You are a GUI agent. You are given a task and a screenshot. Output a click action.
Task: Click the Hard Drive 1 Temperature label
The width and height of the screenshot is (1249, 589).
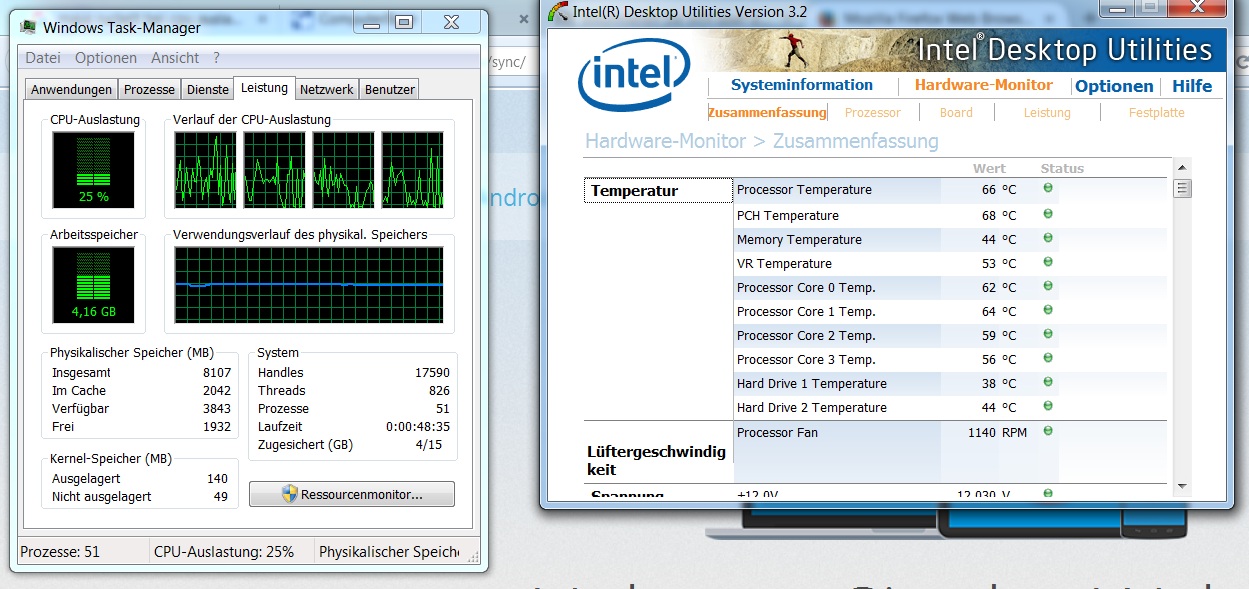point(811,383)
